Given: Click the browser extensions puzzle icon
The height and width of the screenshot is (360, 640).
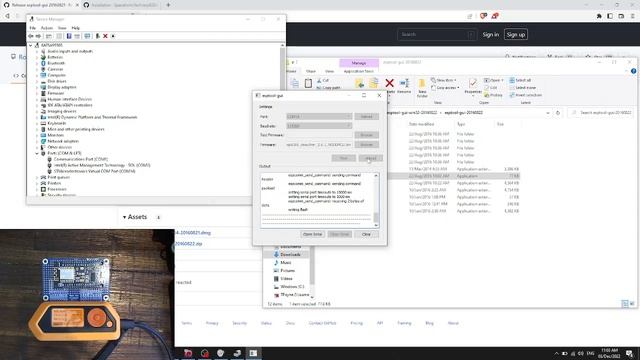Looking at the screenshot, I should click(599, 16).
